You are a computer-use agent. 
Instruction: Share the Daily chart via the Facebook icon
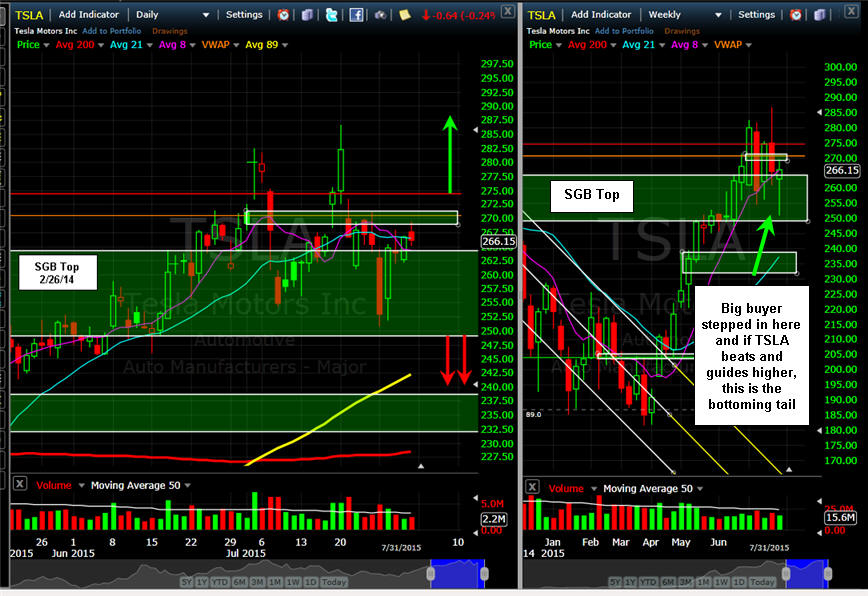coord(356,15)
